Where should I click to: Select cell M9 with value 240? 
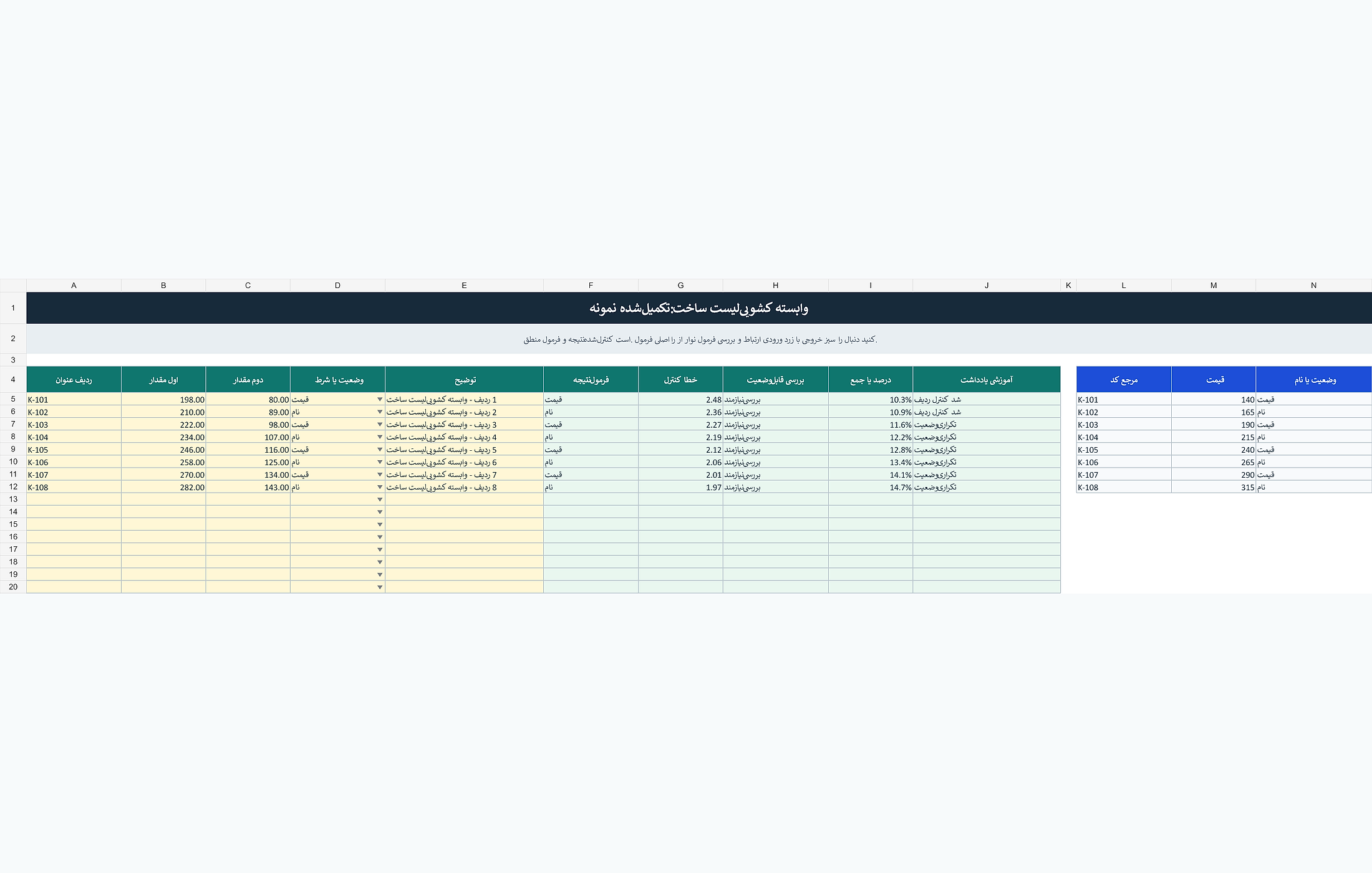click(x=1214, y=450)
